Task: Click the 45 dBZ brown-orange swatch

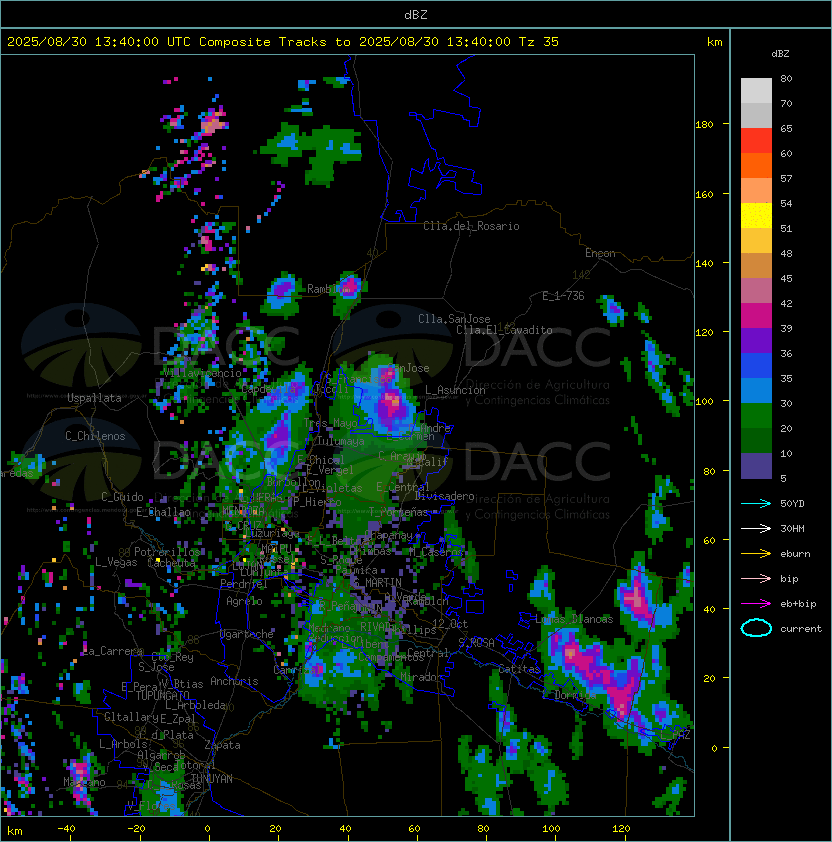Action: click(756, 266)
